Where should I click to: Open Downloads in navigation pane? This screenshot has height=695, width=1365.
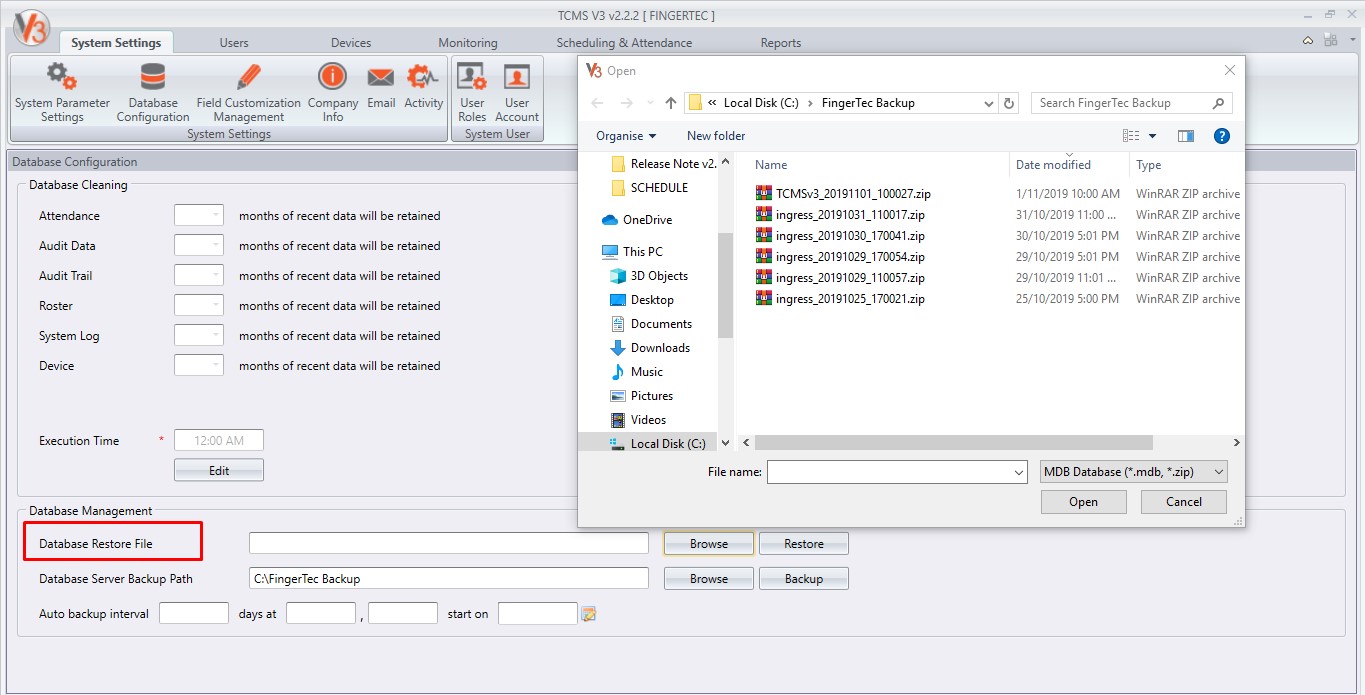649,348
